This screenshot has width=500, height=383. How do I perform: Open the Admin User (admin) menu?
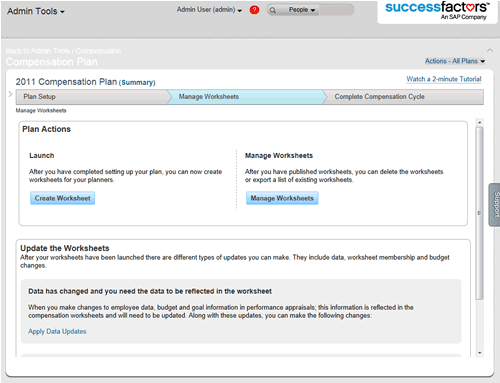click(209, 10)
